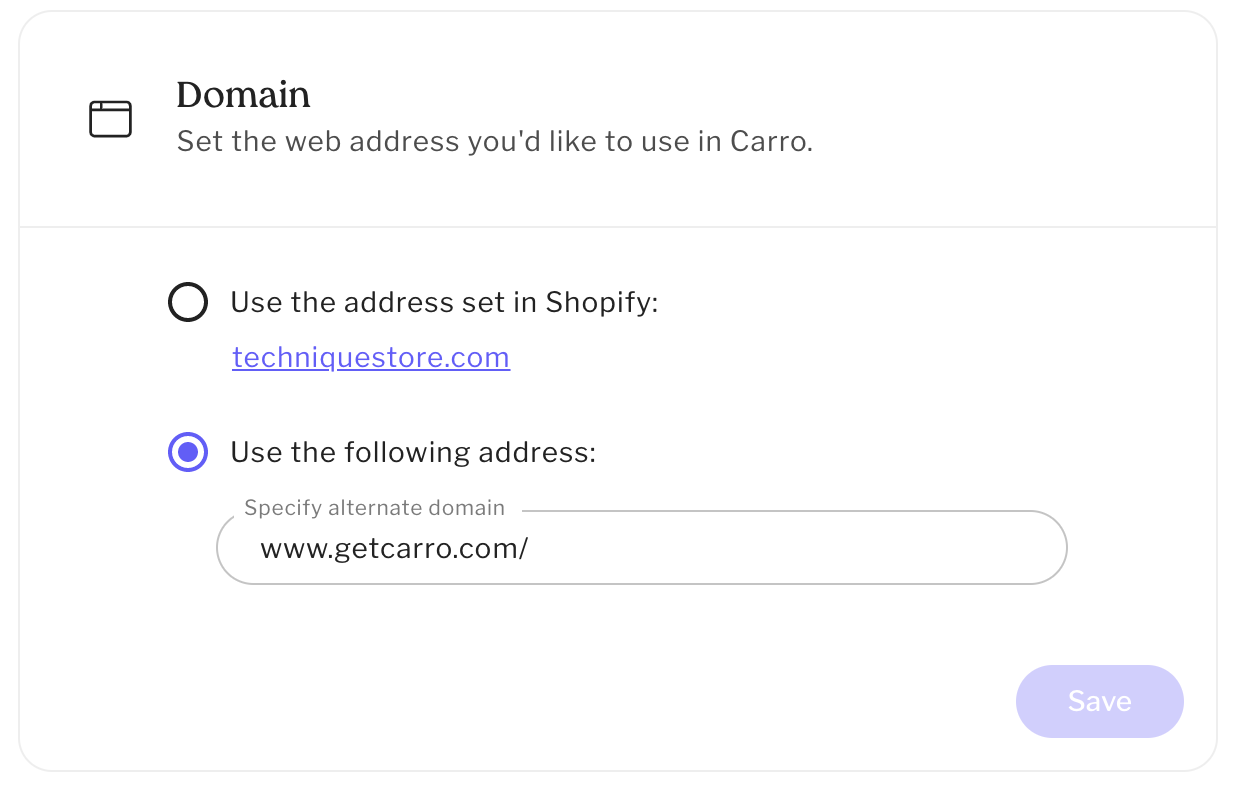The height and width of the screenshot is (794, 1248).
Task: Click the 'Specify alternate domain' floating label
Action: click(374, 508)
